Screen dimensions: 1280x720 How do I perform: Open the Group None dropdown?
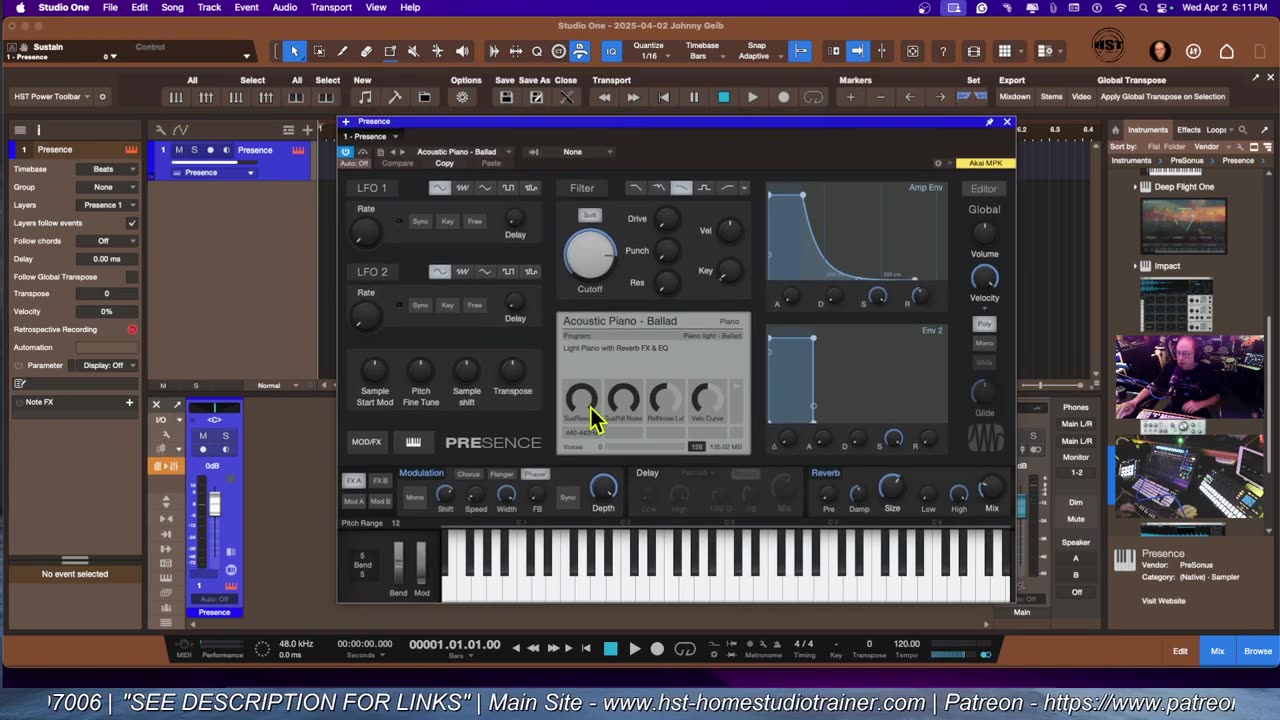coord(108,187)
